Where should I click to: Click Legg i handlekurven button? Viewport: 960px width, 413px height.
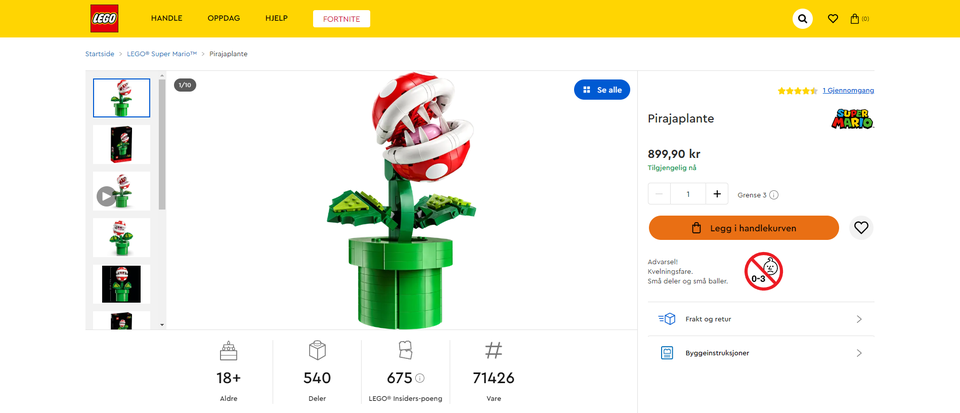tap(743, 228)
